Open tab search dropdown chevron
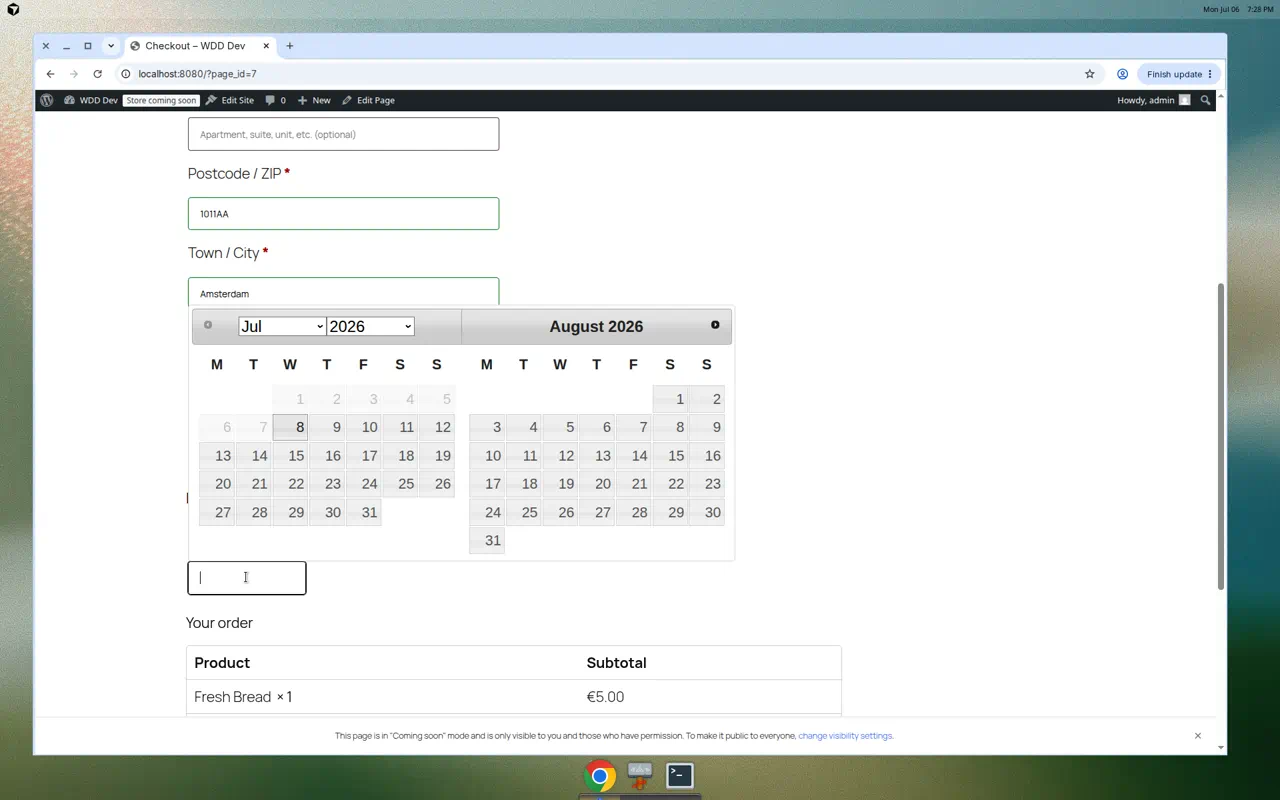Viewport: 1280px width, 800px height. point(111,46)
